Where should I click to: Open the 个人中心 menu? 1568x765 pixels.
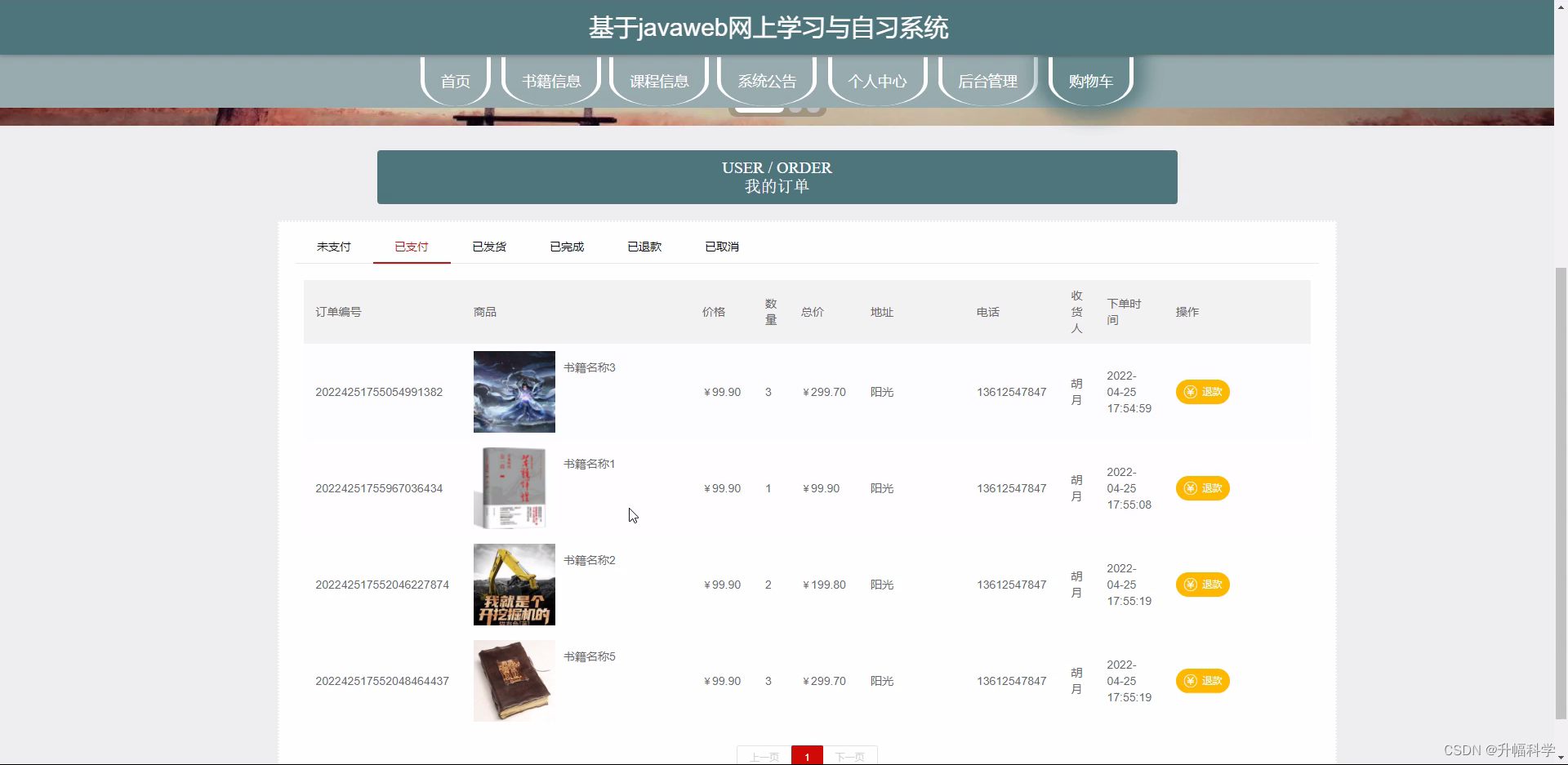[x=876, y=81]
